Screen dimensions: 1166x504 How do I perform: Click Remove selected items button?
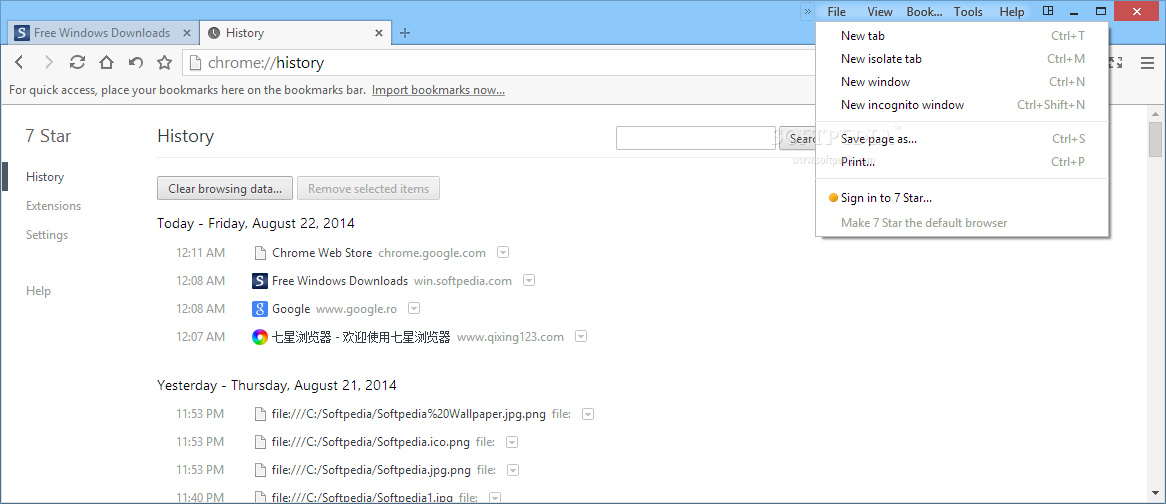(368, 189)
